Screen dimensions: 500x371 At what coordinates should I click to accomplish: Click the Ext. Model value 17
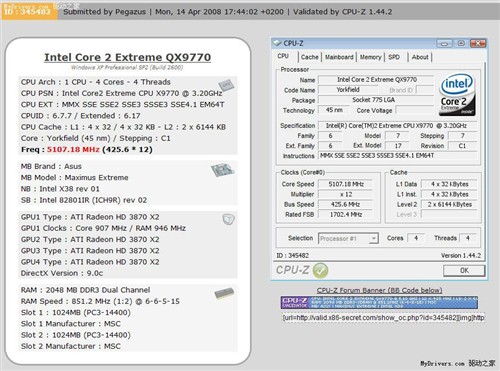pyautogui.click(x=398, y=146)
